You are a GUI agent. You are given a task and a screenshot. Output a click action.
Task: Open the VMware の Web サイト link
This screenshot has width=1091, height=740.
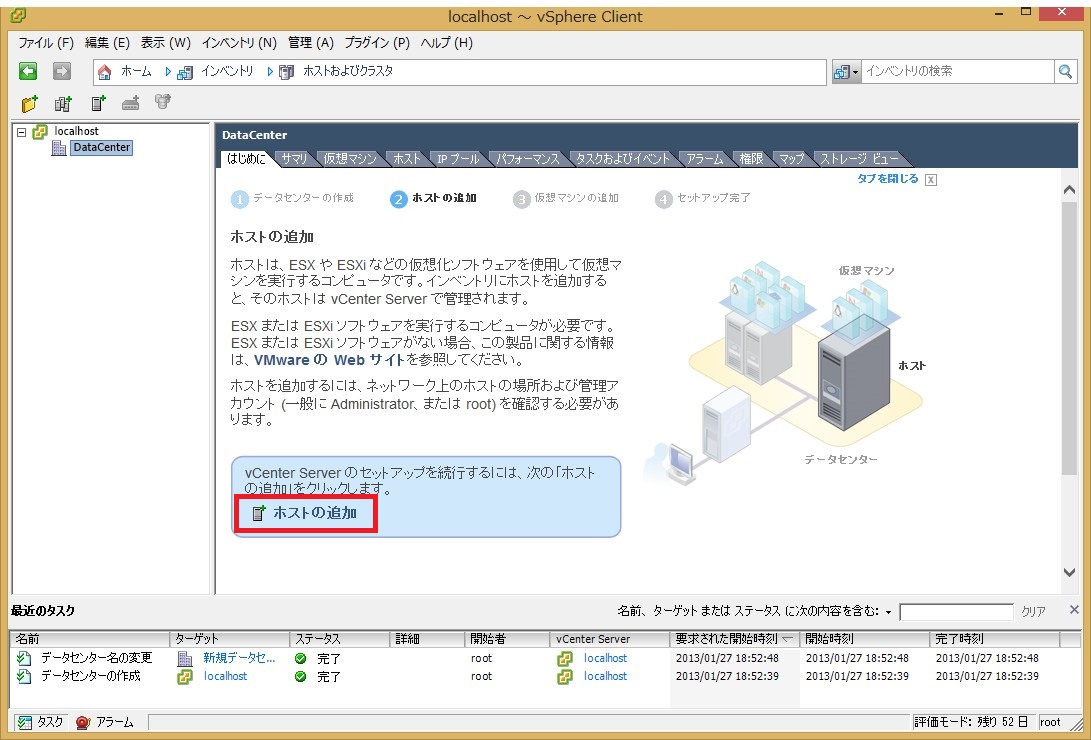[329, 360]
